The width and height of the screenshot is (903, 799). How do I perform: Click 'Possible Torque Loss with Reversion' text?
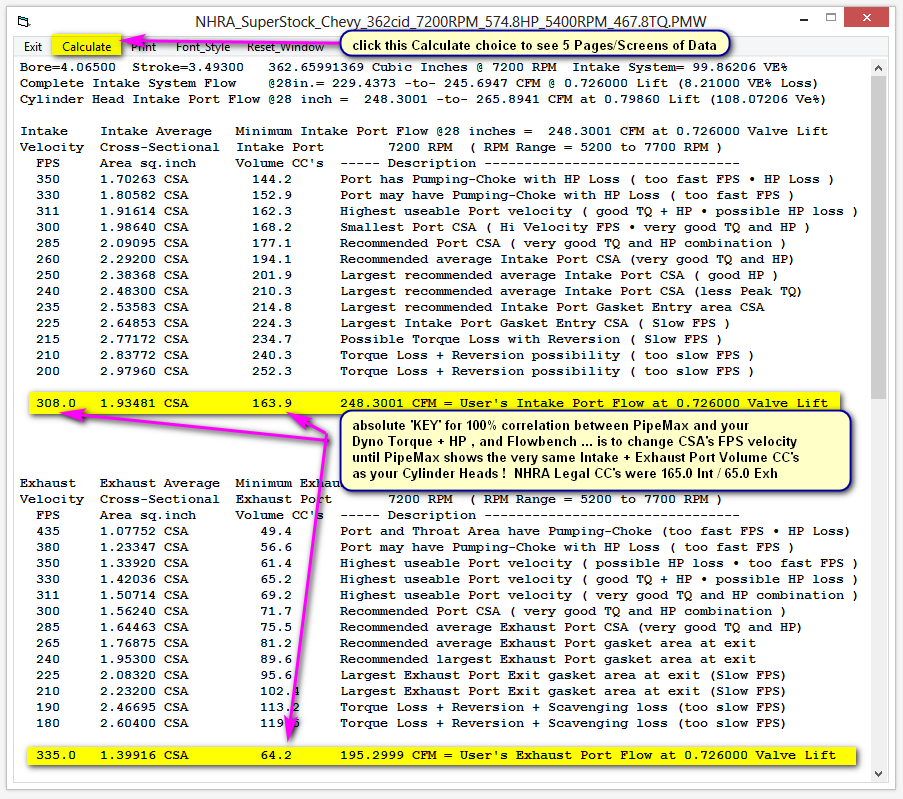click(x=480, y=339)
